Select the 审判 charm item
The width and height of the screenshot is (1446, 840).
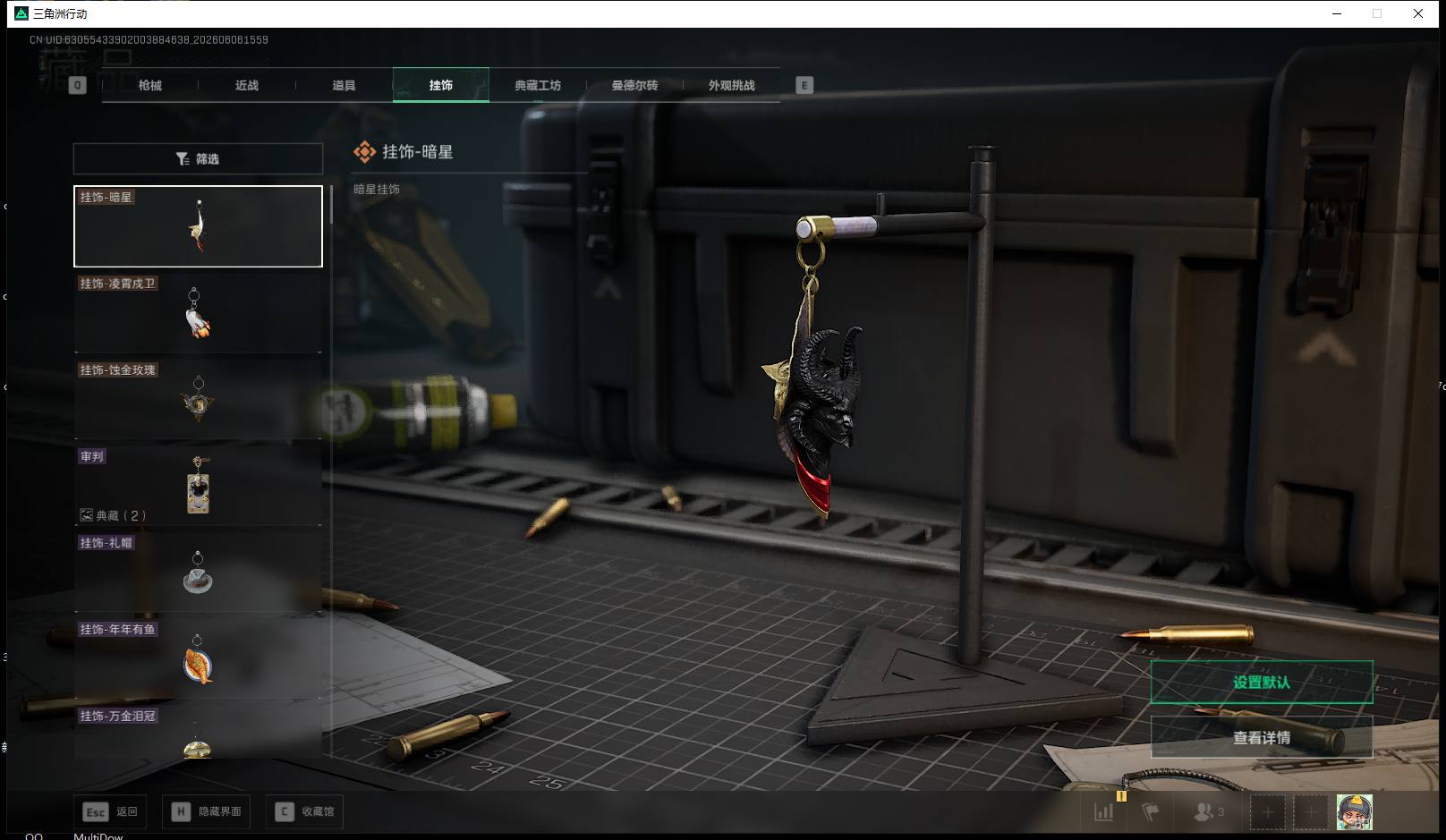[x=198, y=485]
